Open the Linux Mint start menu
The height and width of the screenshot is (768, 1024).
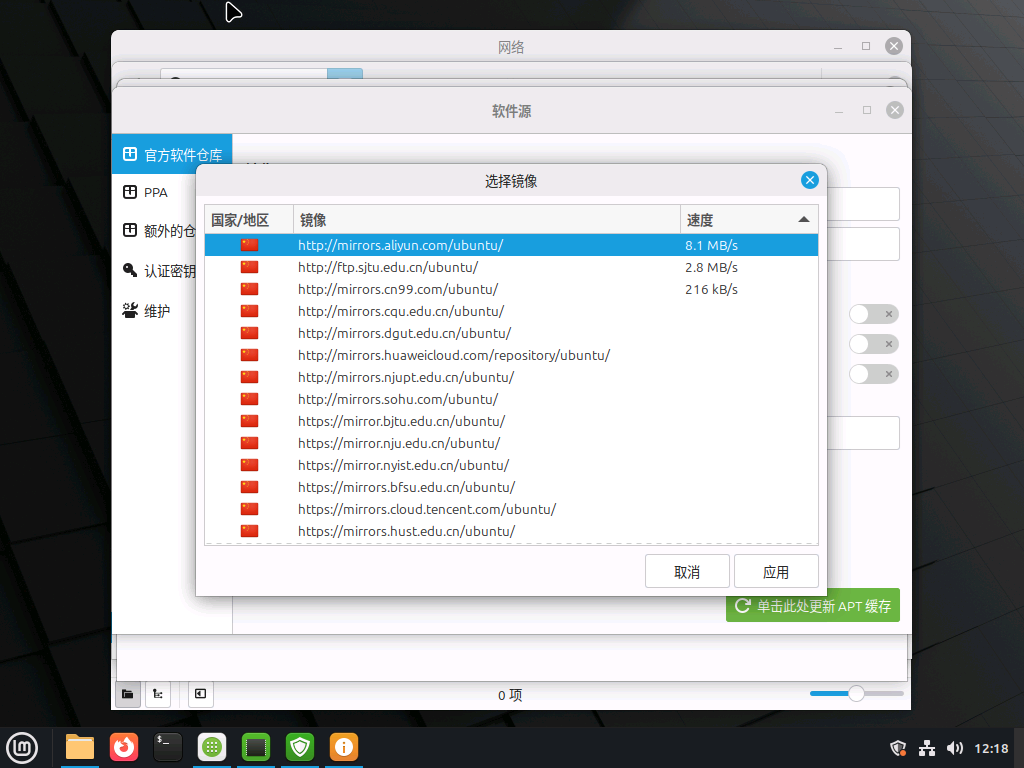[x=22, y=748]
